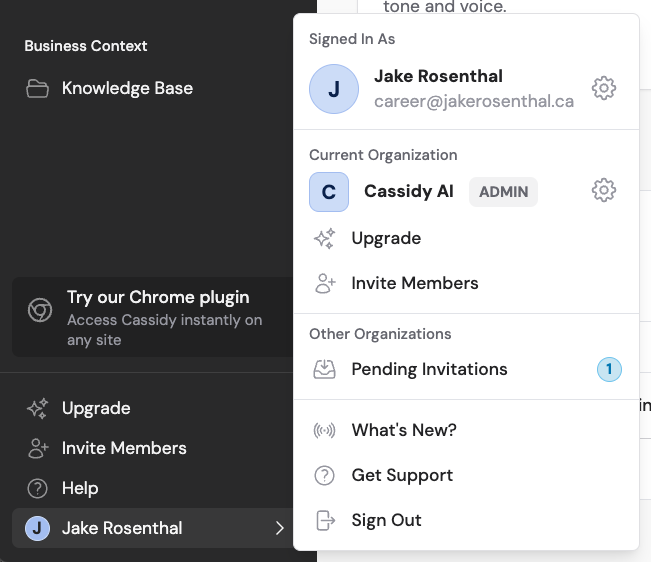Click the Jake Rosenthal name in the popup
The image size is (651, 562).
438,76
